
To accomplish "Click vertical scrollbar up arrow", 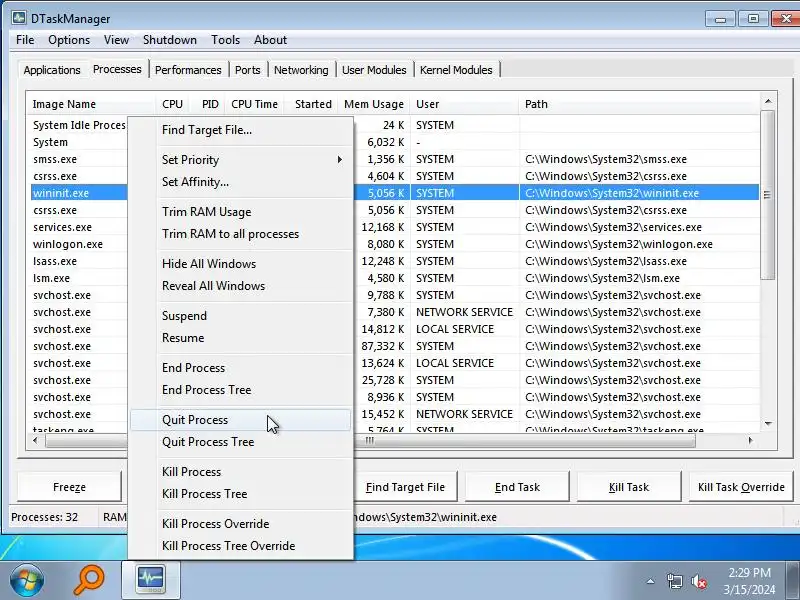I will [x=768, y=102].
